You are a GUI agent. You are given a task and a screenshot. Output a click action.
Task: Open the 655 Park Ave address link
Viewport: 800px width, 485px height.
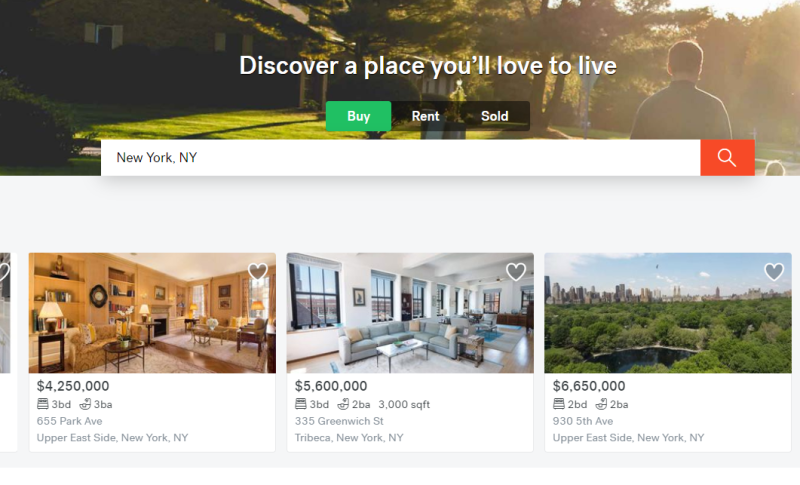(x=69, y=421)
